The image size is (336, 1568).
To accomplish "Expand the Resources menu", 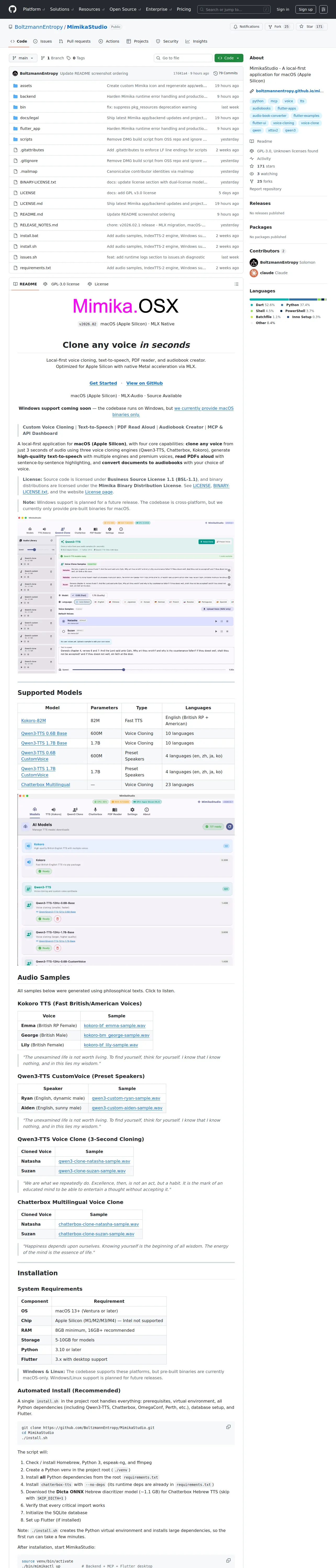I will coord(92,9).
